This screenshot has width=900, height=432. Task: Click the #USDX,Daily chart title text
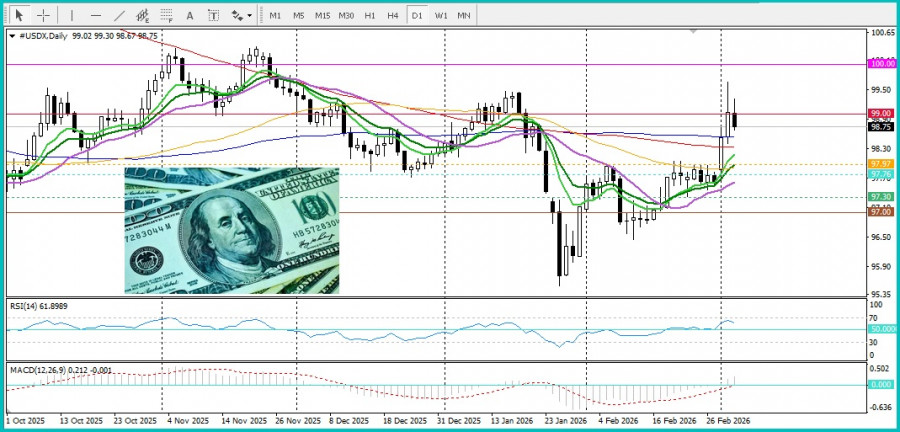(x=43, y=36)
